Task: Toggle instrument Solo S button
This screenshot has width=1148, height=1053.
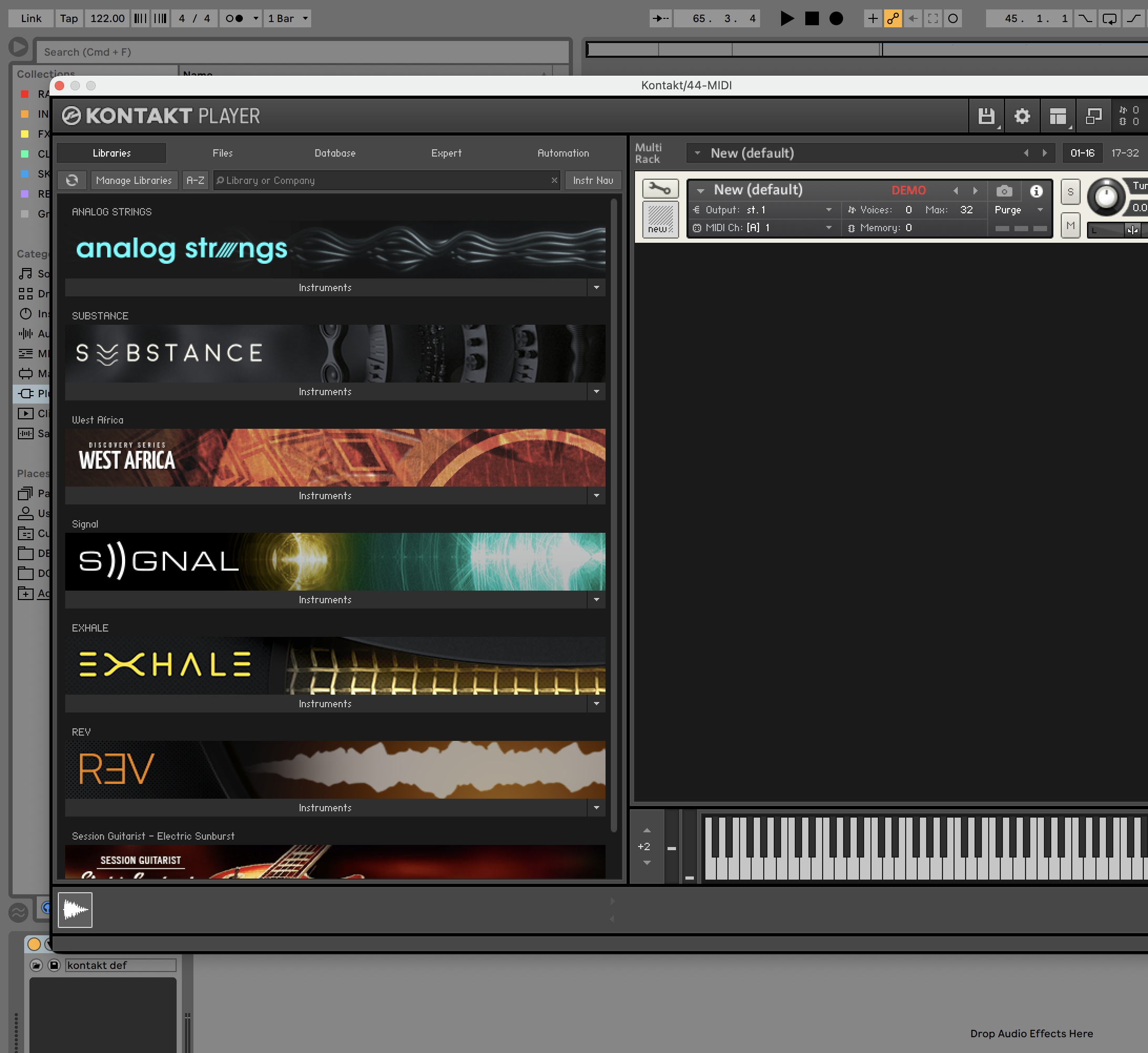Action: click(1070, 192)
